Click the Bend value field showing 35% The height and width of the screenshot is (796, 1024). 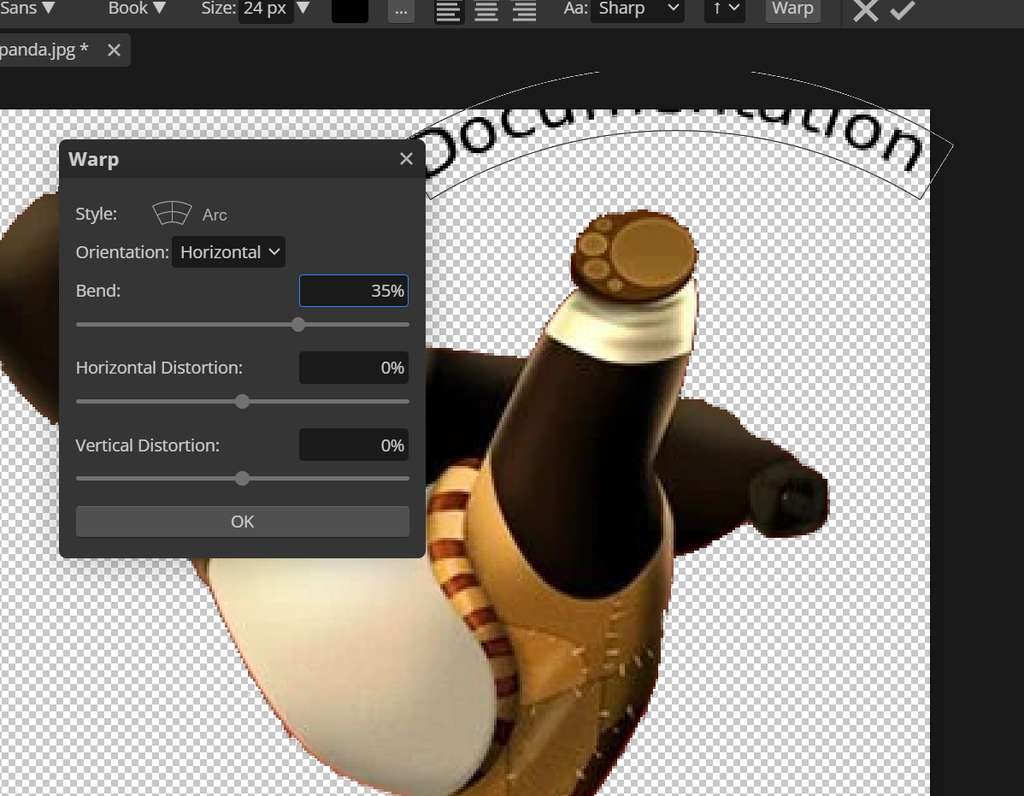pyautogui.click(x=354, y=291)
